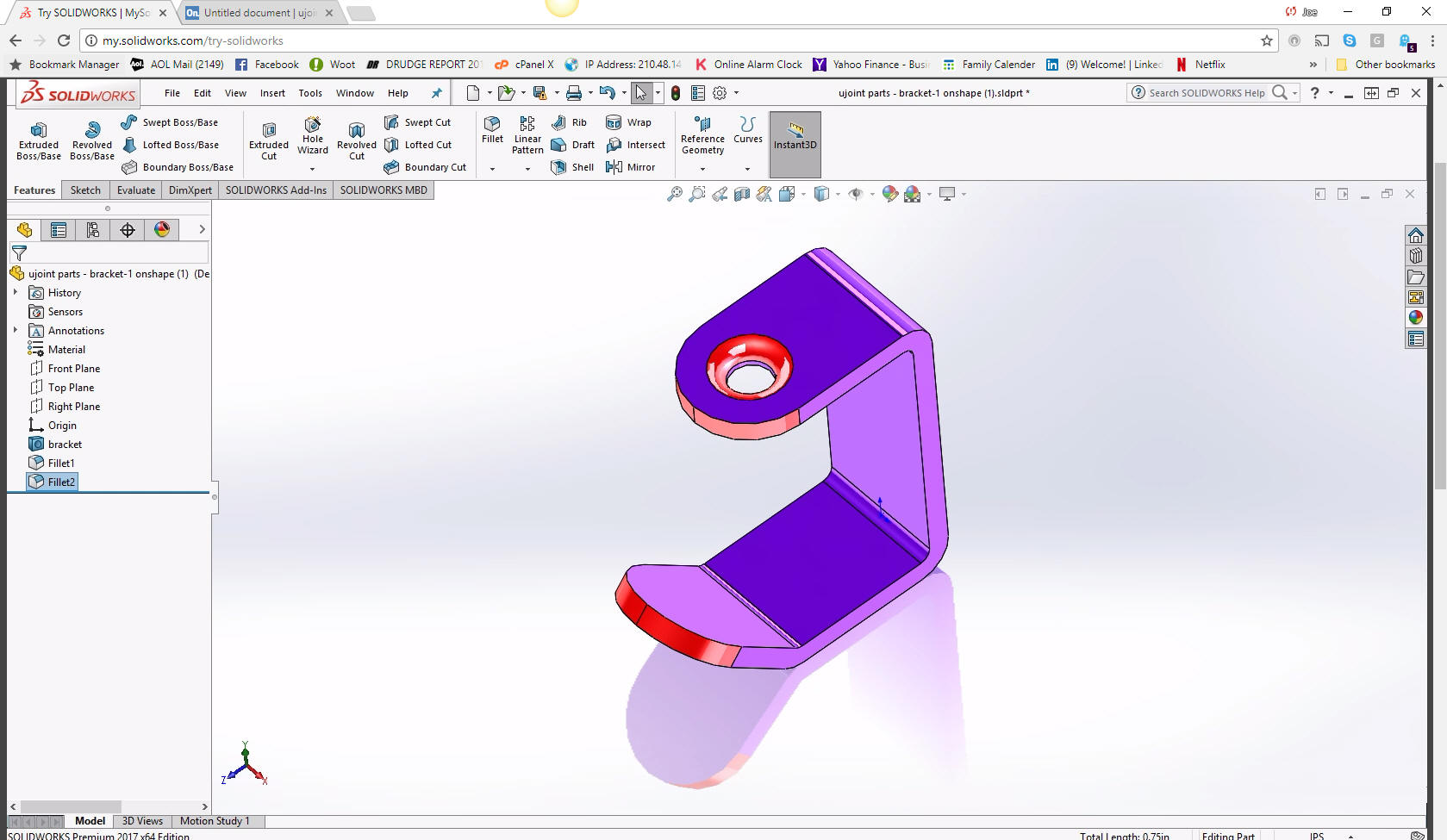Screen dimensions: 1447x840
Task: Expand the Annotations tree node
Action: [16, 331]
